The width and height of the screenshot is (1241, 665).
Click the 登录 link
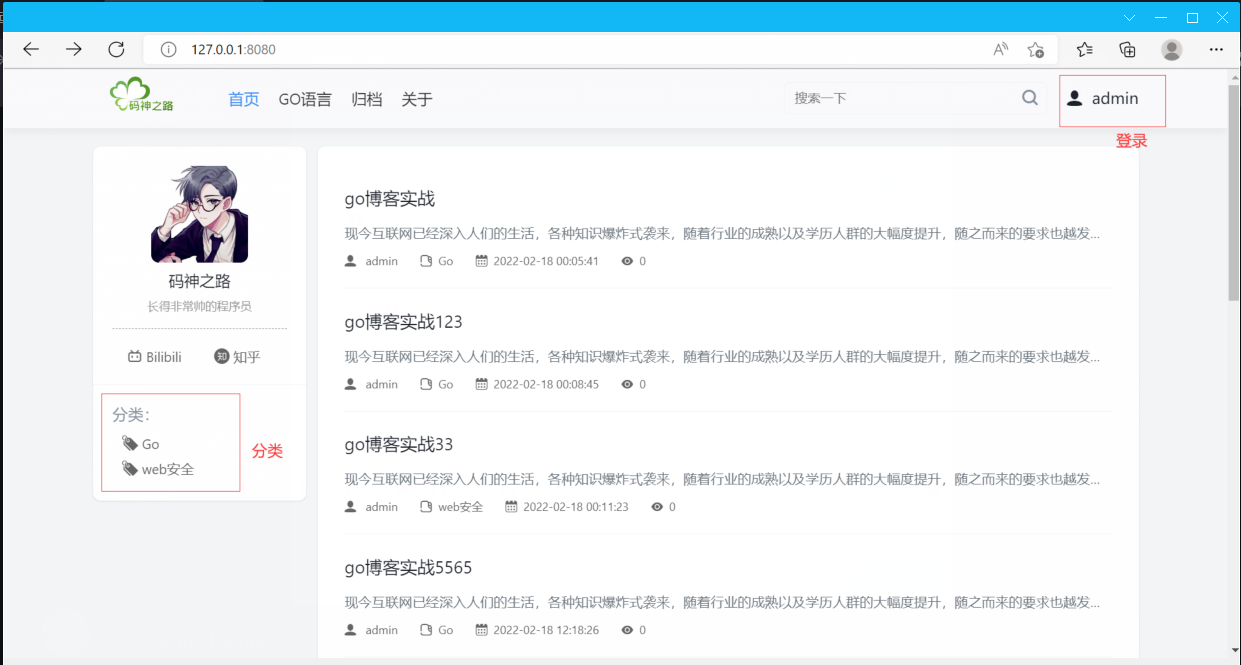click(x=1131, y=140)
